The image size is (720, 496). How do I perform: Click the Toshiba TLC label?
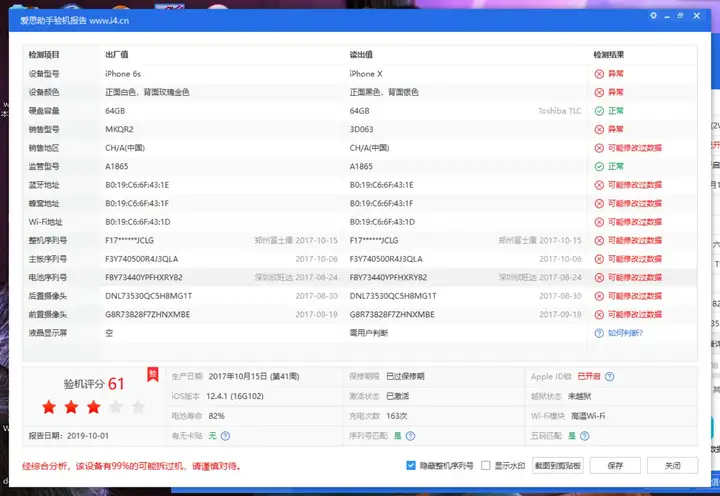click(x=560, y=111)
